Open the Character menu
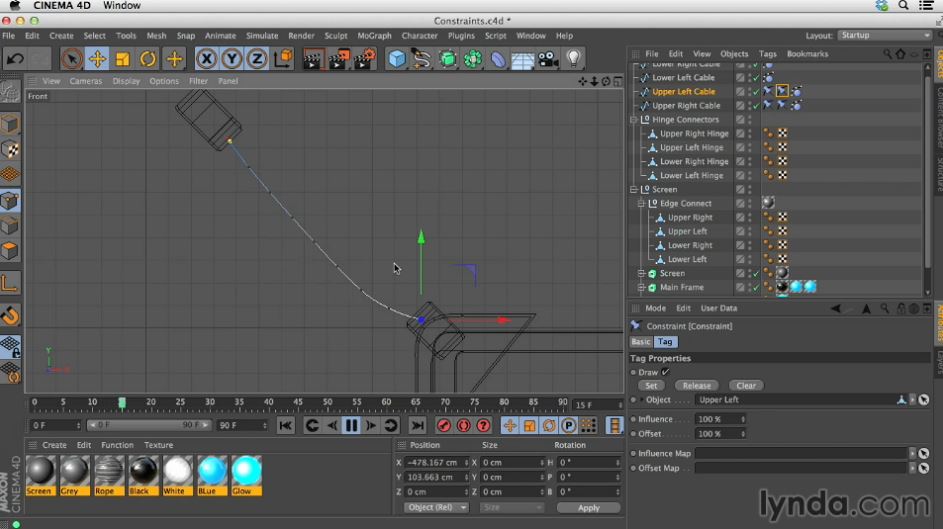 coord(419,35)
